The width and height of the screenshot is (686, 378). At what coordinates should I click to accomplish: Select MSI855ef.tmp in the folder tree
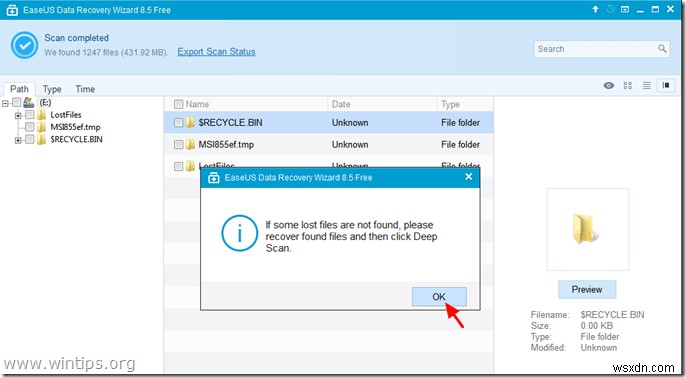(75, 127)
